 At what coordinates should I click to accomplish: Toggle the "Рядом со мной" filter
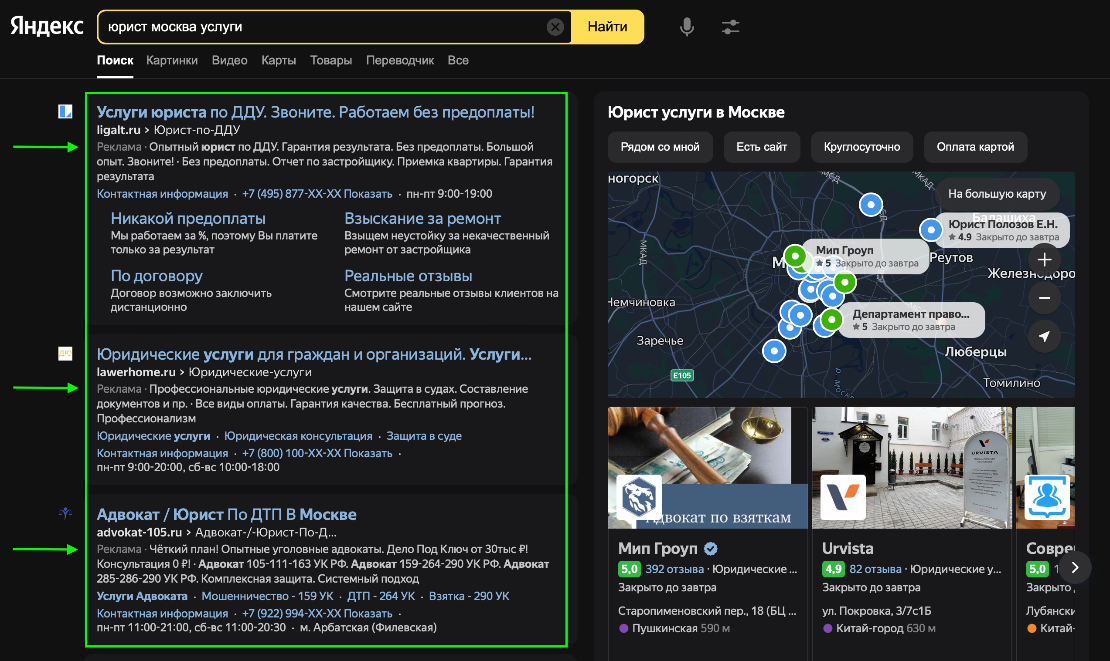click(660, 147)
